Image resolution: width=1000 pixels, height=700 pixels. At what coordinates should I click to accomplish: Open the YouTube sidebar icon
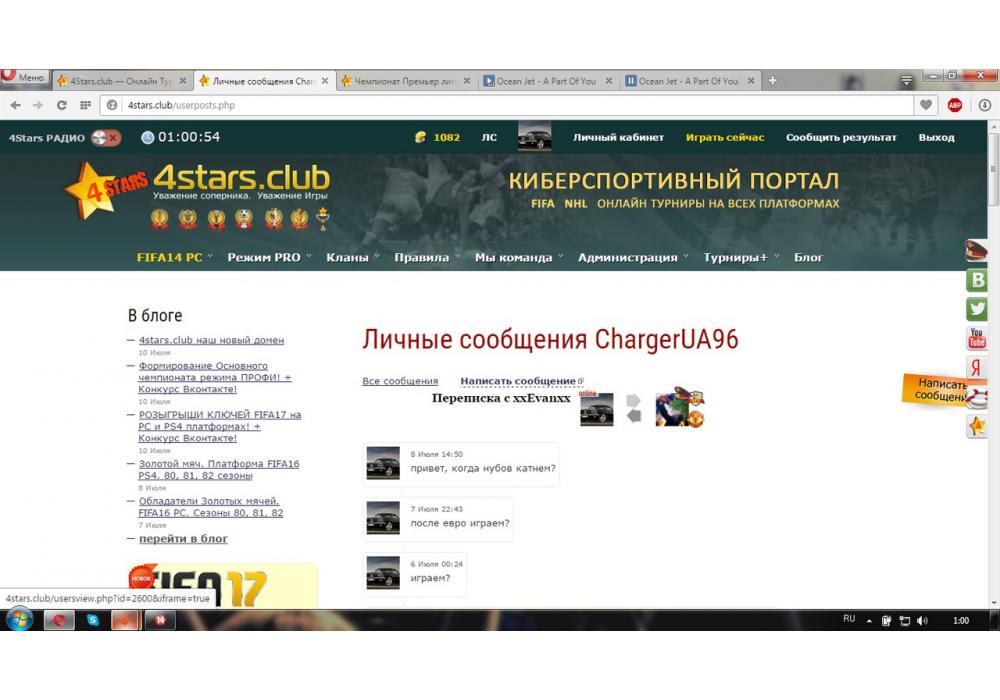click(976, 339)
